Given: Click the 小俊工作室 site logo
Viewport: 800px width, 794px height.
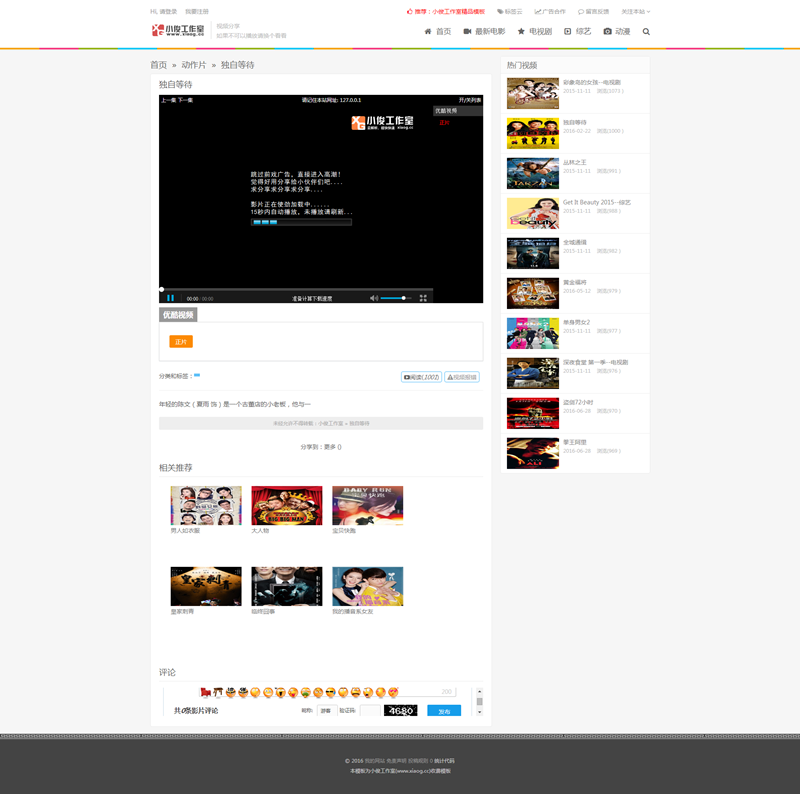Looking at the screenshot, I should (178, 30).
